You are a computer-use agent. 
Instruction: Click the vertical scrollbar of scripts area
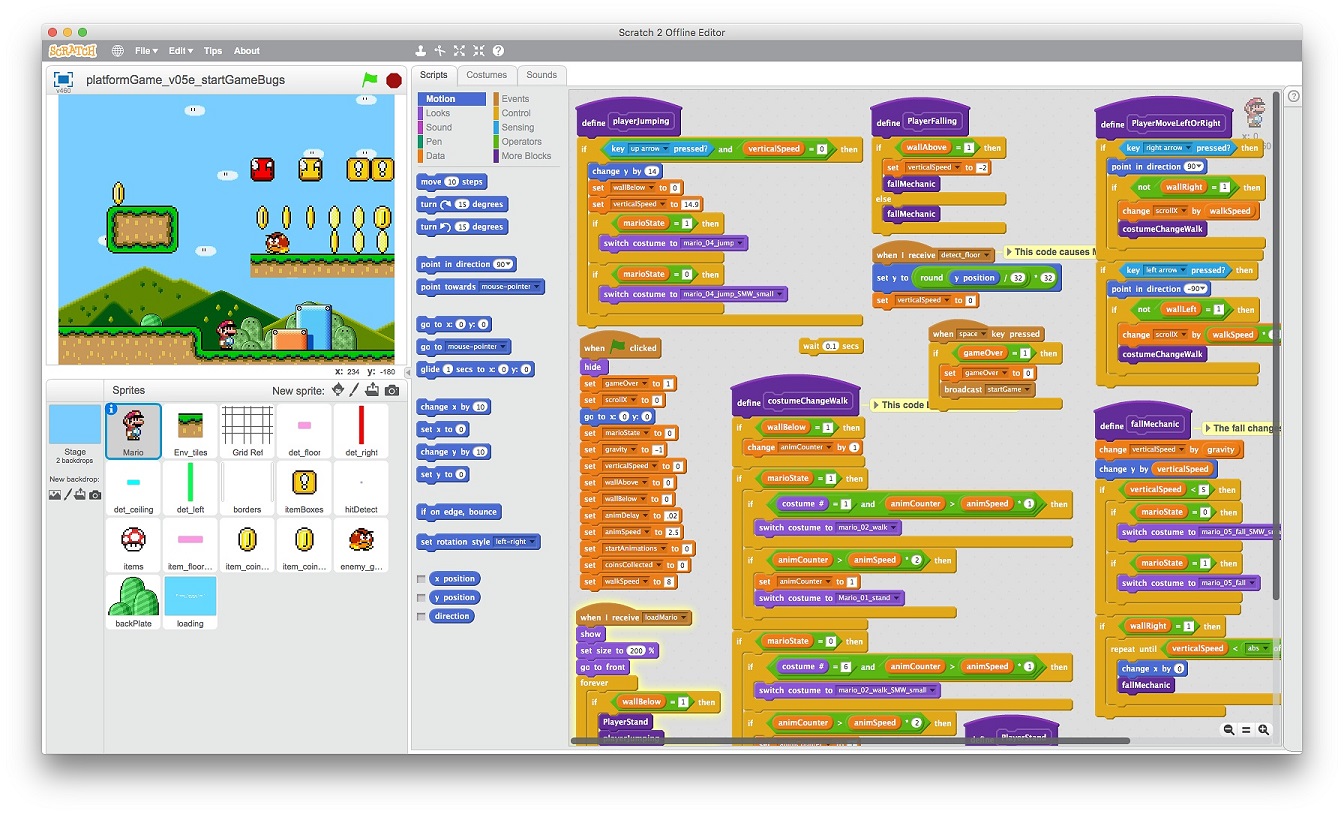point(1275,345)
